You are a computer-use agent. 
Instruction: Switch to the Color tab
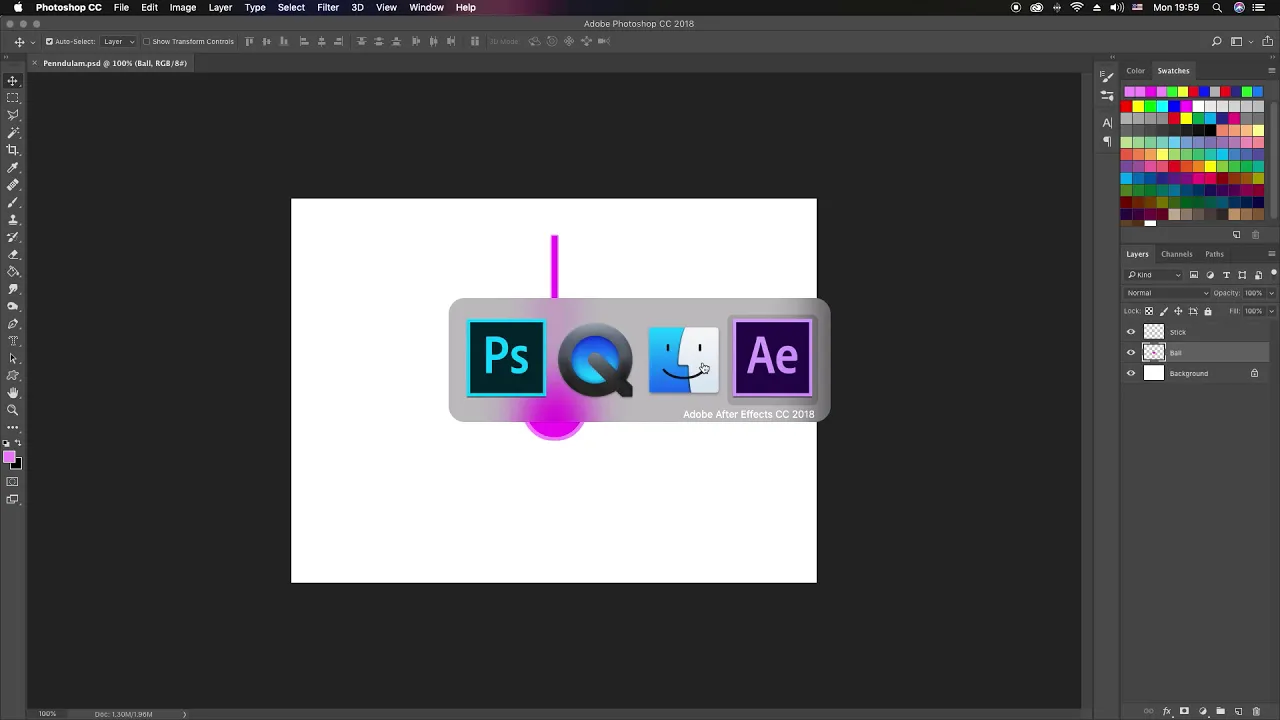[x=1135, y=71]
